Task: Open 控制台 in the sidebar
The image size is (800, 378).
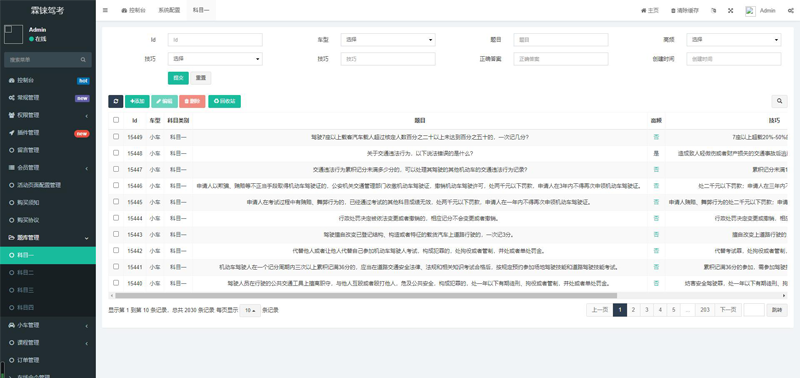Action: tap(48, 81)
